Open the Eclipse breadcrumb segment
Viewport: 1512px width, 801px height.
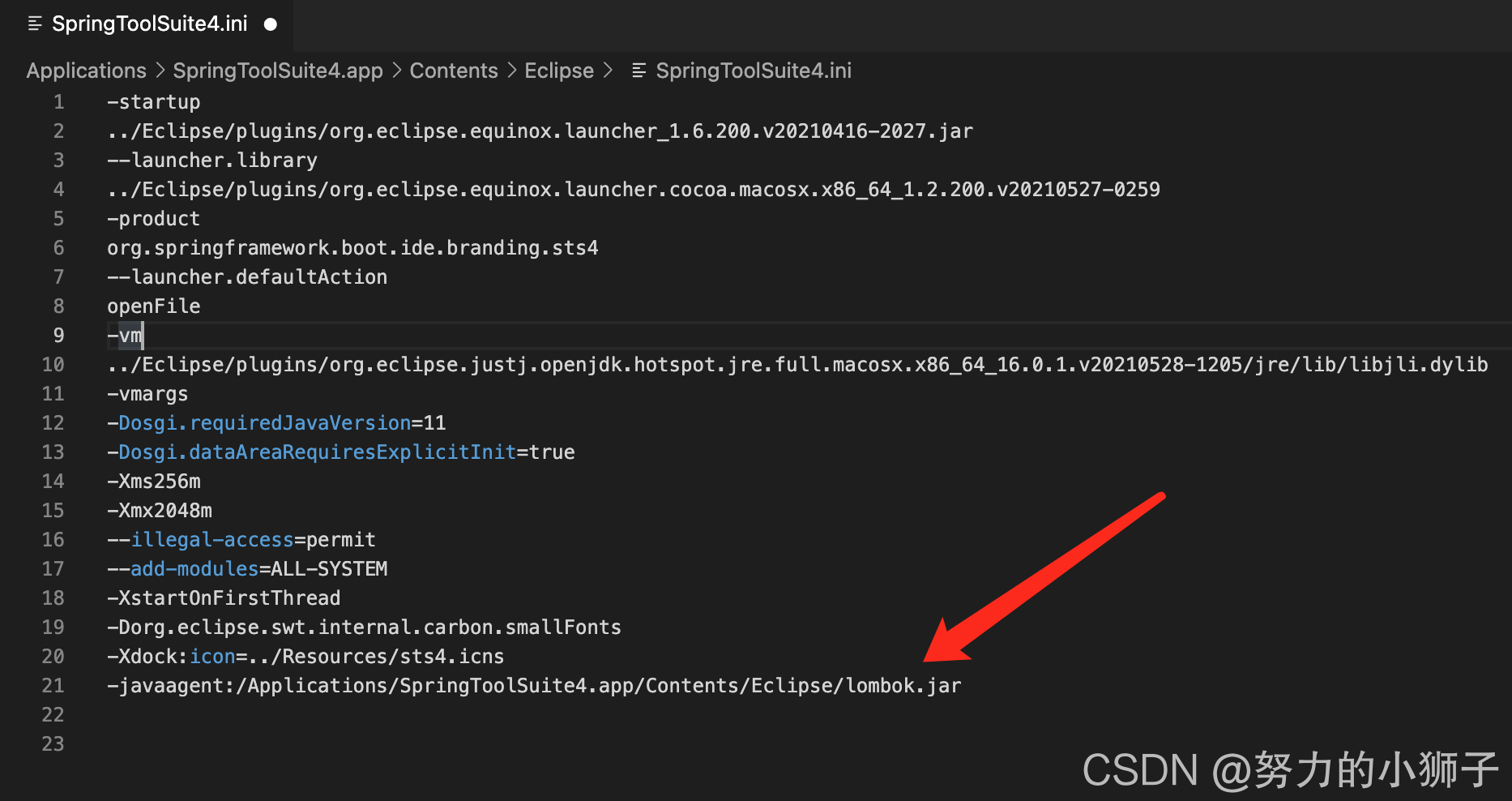click(x=559, y=71)
